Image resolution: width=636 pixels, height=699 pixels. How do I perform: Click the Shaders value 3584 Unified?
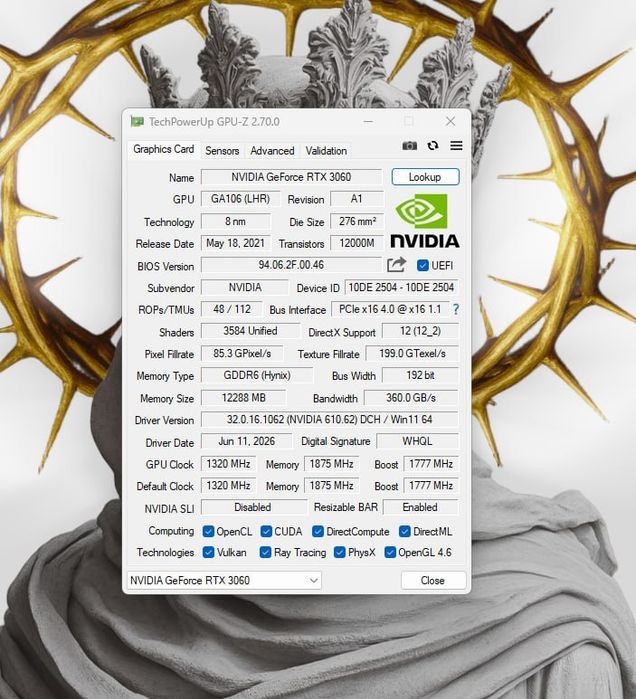click(x=250, y=331)
